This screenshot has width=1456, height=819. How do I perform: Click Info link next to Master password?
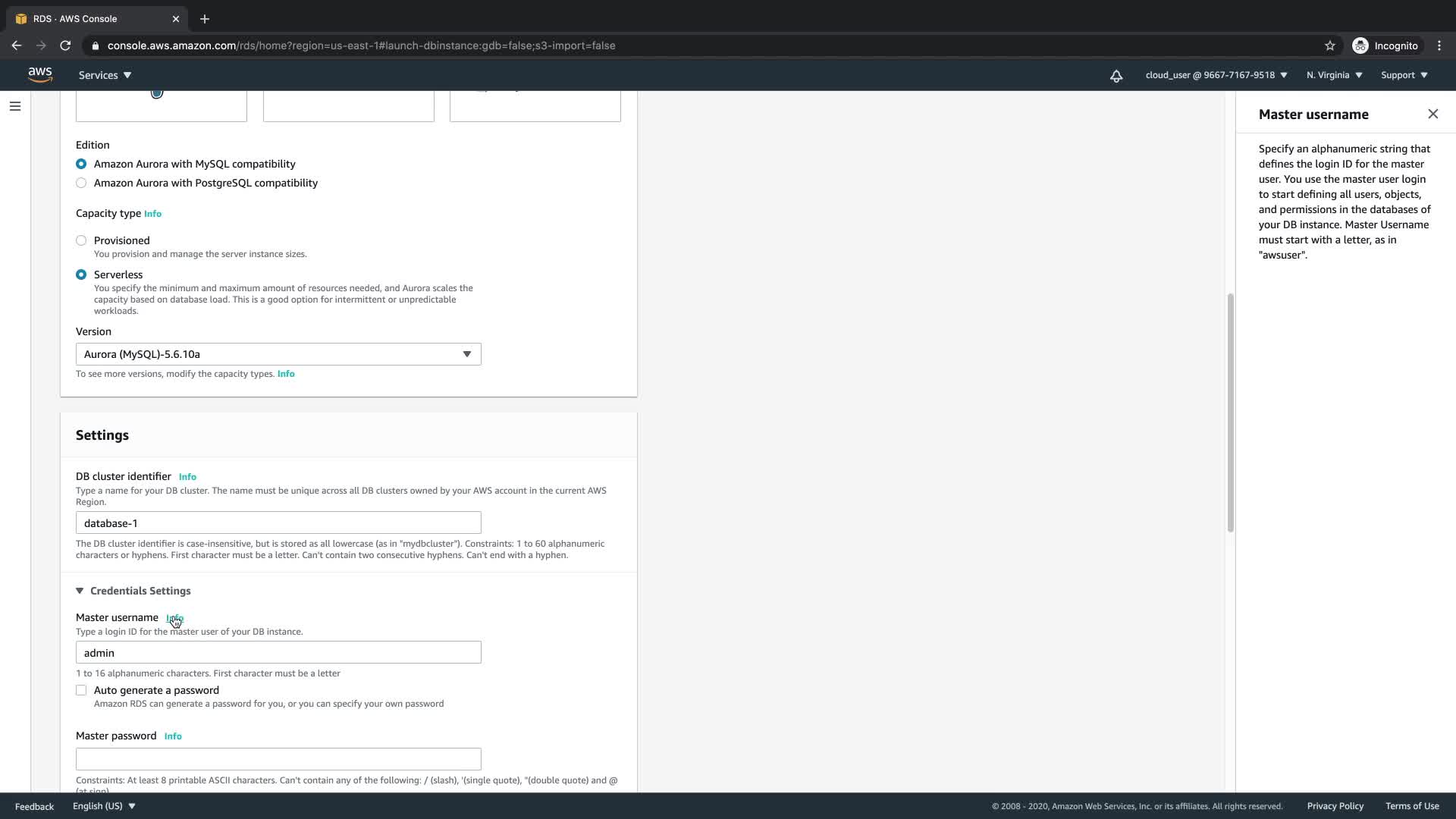[173, 736]
